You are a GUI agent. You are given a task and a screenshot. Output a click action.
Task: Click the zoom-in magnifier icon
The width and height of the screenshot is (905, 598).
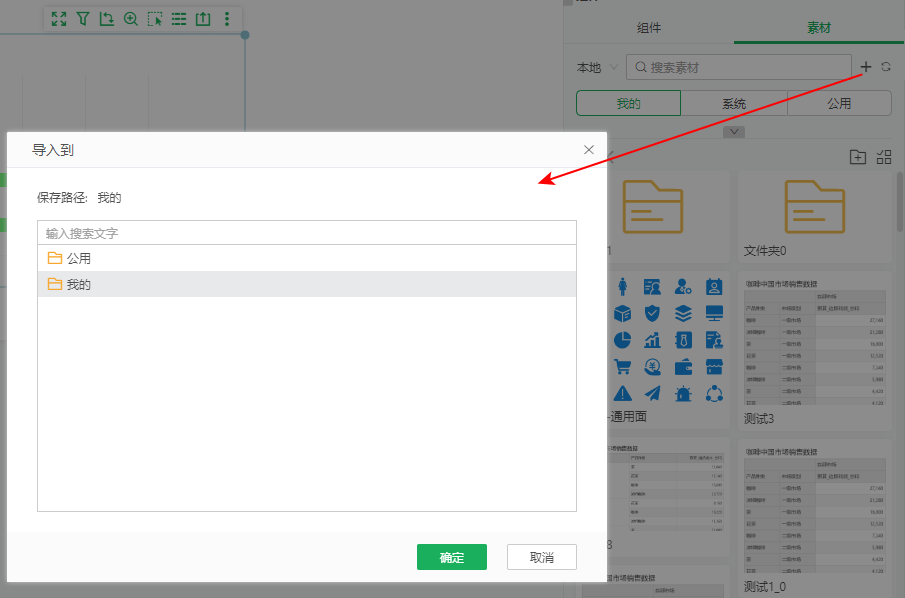(x=131, y=19)
